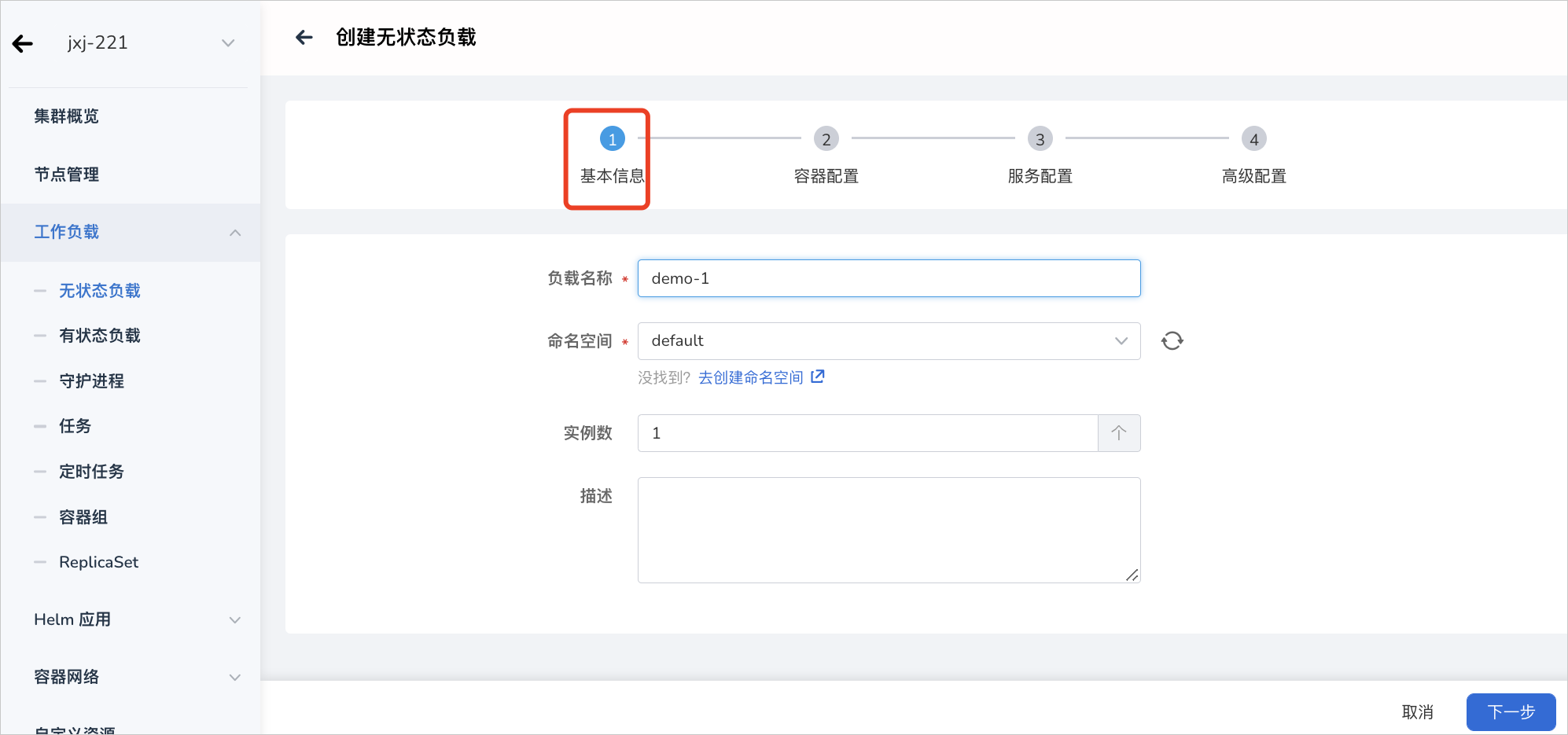Select ReplicaSet submenu item

[98, 562]
